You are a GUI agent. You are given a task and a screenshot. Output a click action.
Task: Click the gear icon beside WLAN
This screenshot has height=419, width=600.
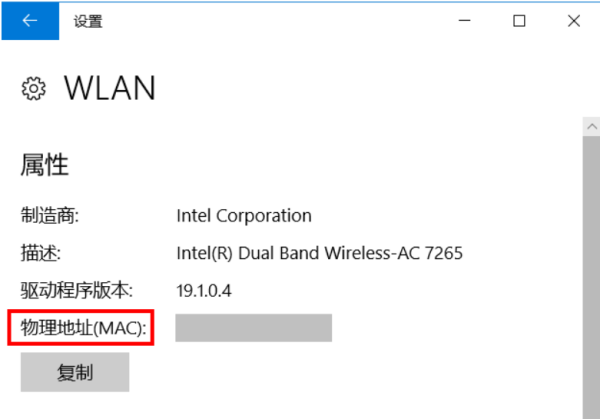click(34, 88)
